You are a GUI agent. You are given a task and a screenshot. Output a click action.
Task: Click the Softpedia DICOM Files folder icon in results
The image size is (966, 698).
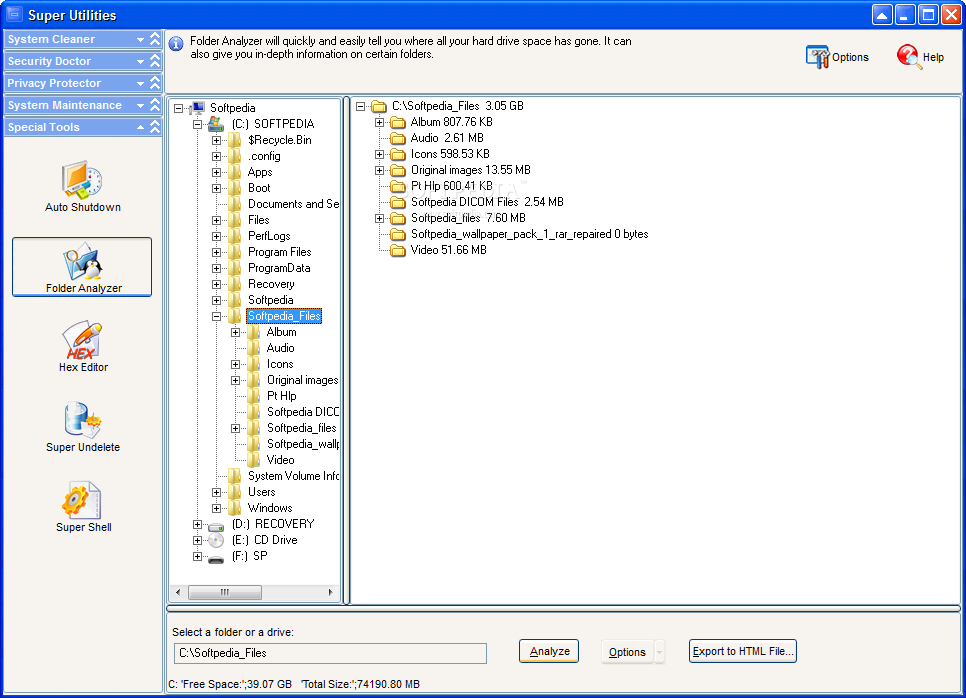click(398, 202)
